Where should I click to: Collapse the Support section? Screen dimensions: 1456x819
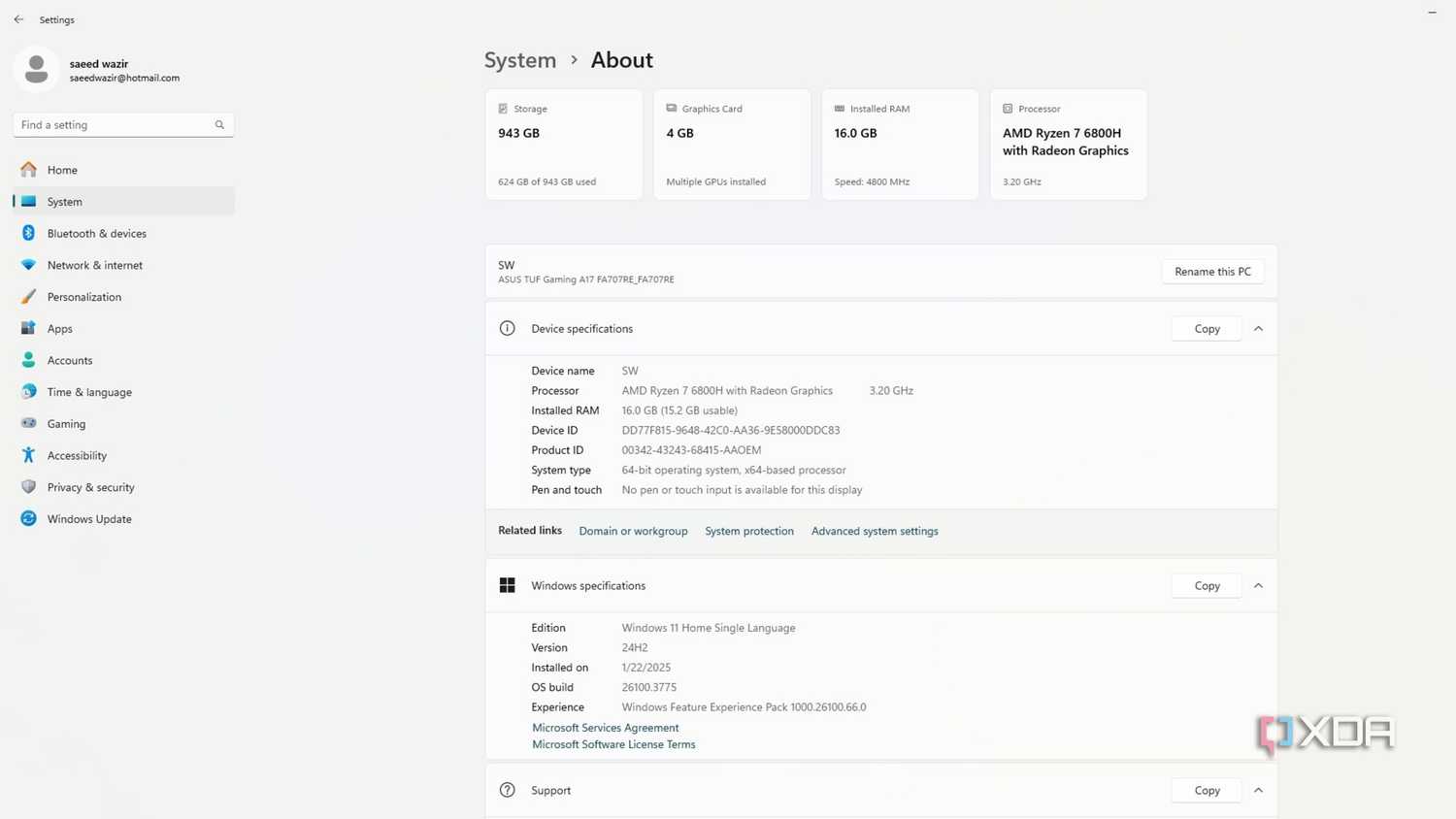(1258, 791)
